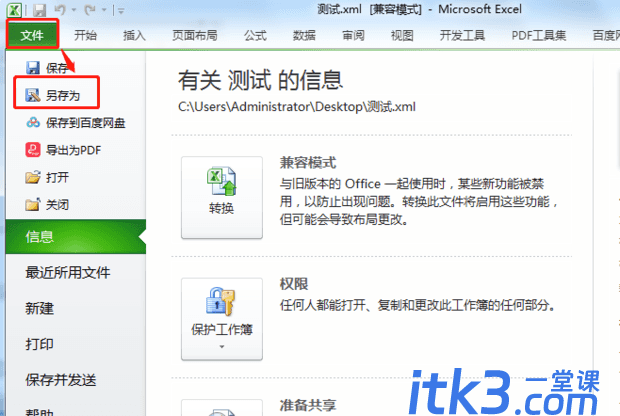Switch to the 插入 ribbon tab
Image resolution: width=620 pixels, height=416 pixels.
coord(134,36)
